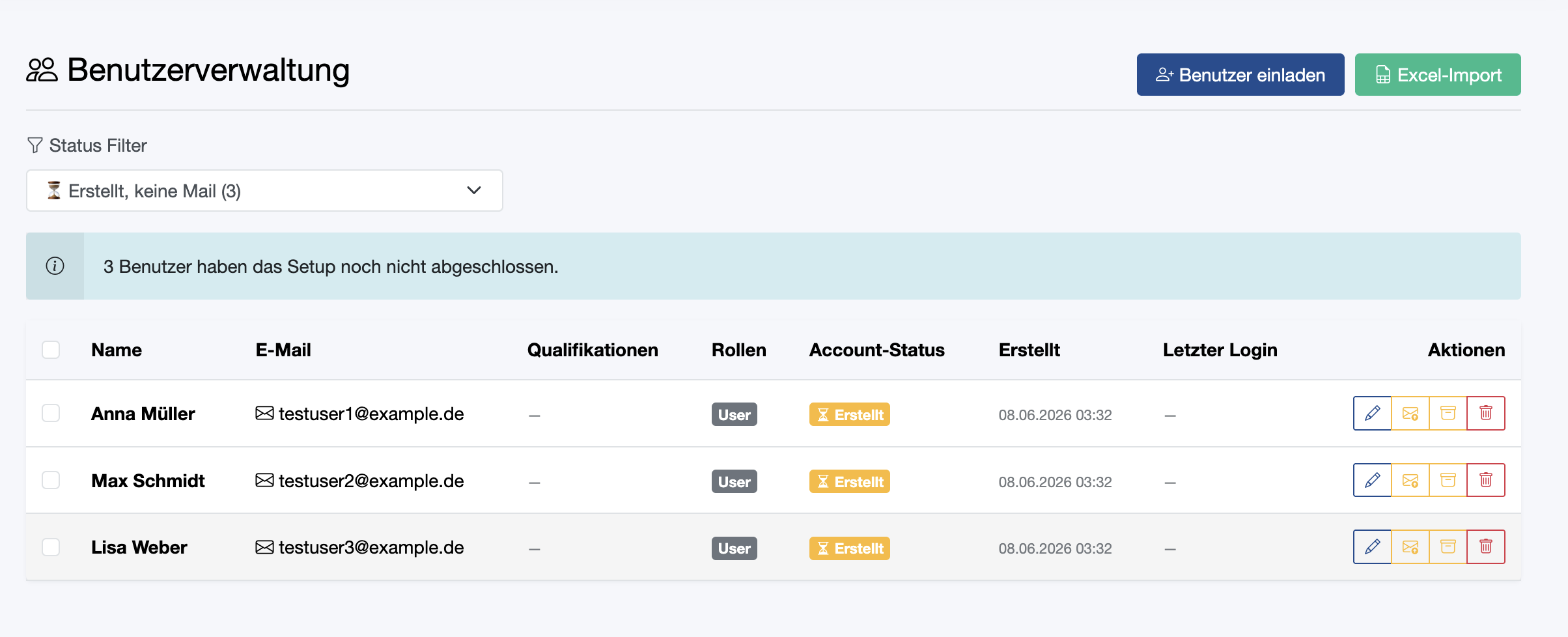Click the created date in Lisa Weber's row
Screen dimensions: 1568x637
coord(1055,548)
